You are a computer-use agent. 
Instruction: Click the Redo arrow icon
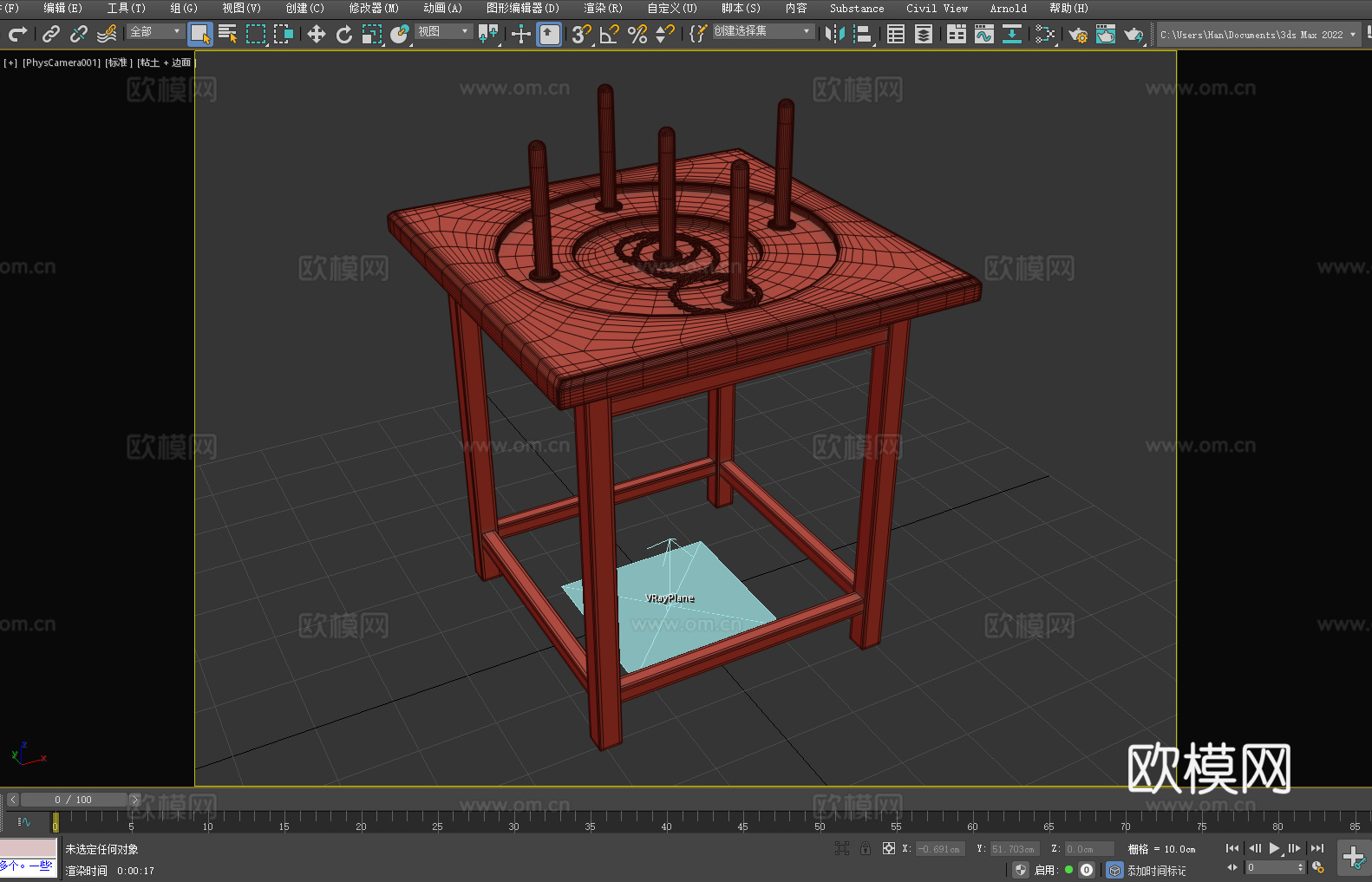coord(17,35)
